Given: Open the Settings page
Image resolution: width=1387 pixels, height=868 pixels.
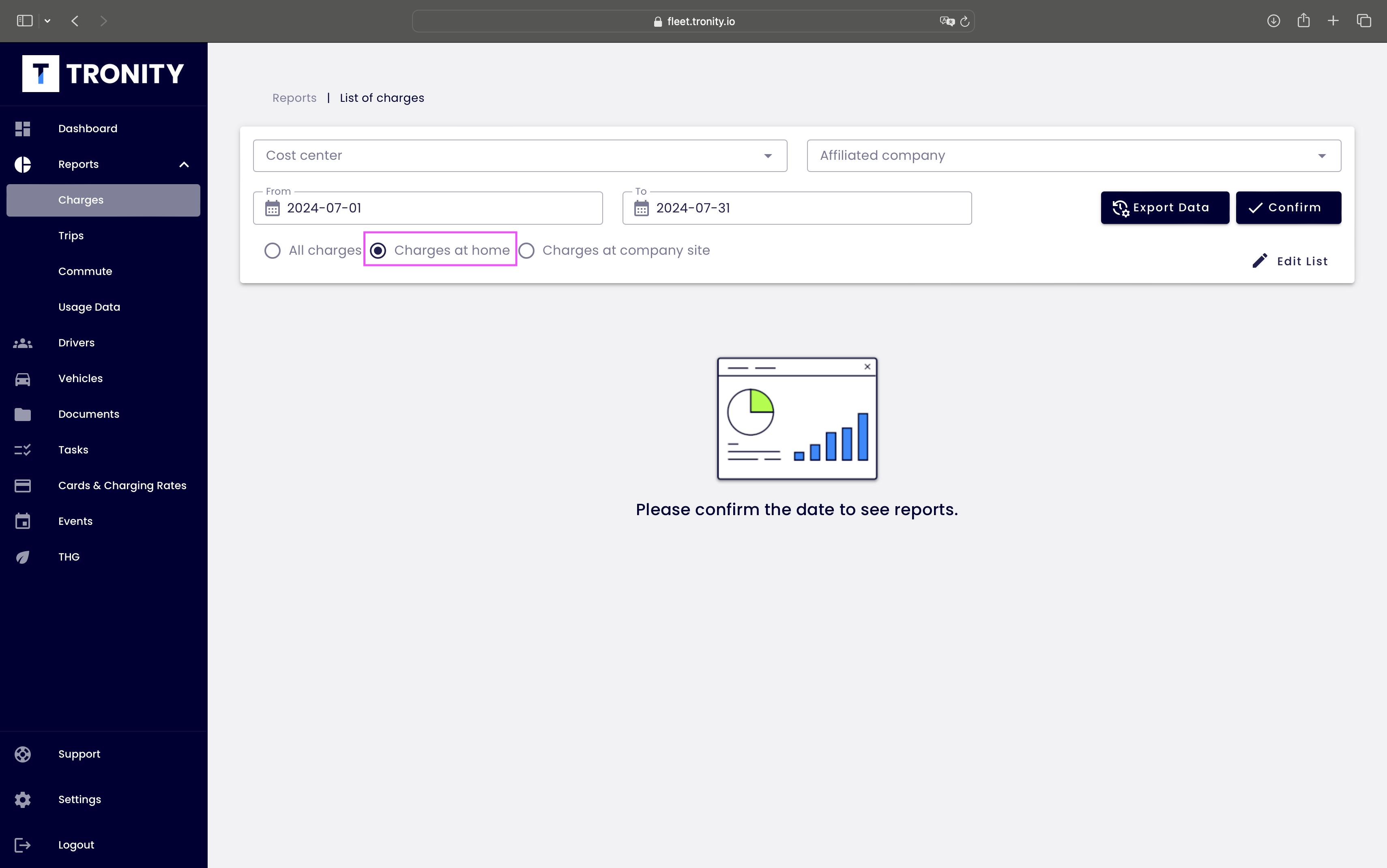Looking at the screenshot, I should 103,800.
